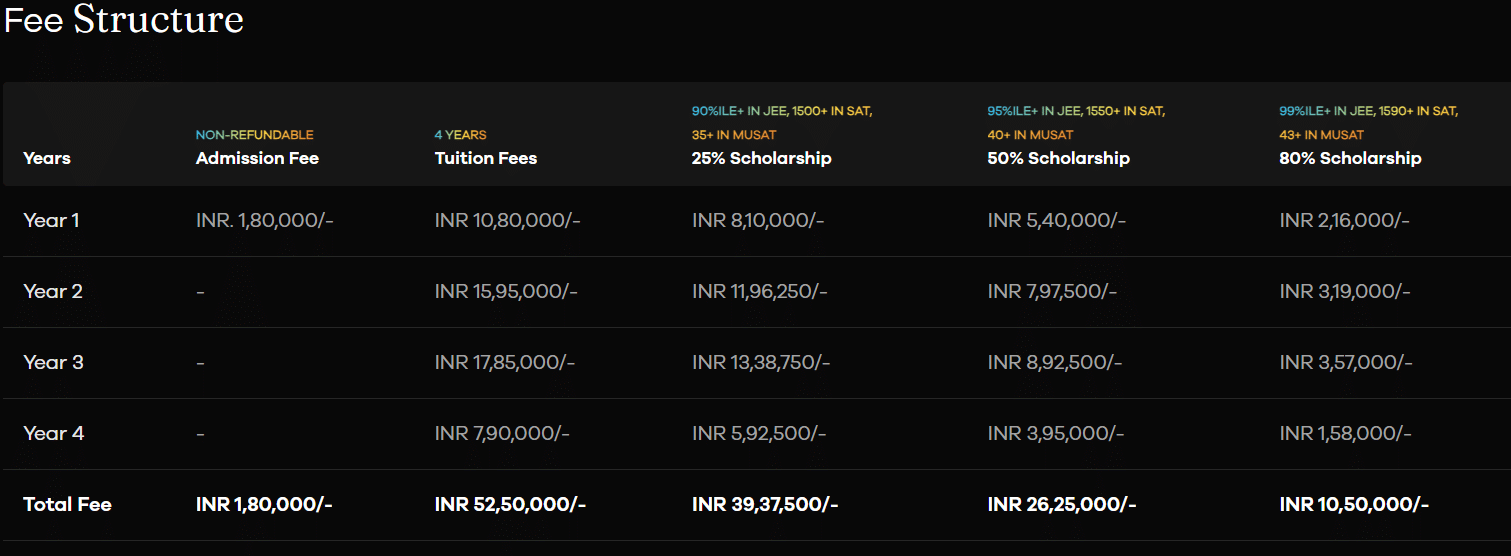Click the 50% Scholarship column header
The height and width of the screenshot is (556, 1511).
[x=1058, y=158]
